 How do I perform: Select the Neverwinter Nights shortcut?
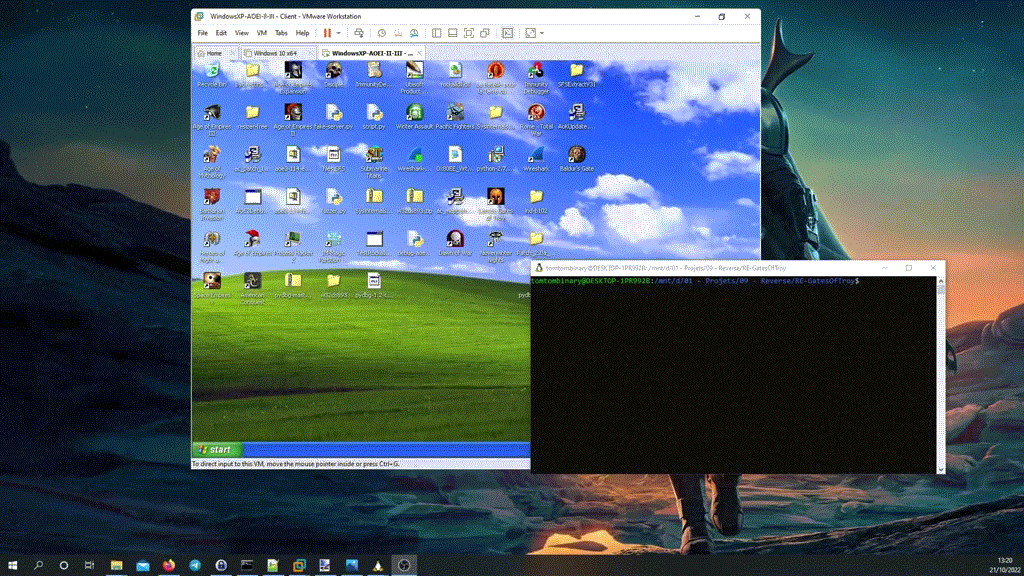click(x=496, y=246)
